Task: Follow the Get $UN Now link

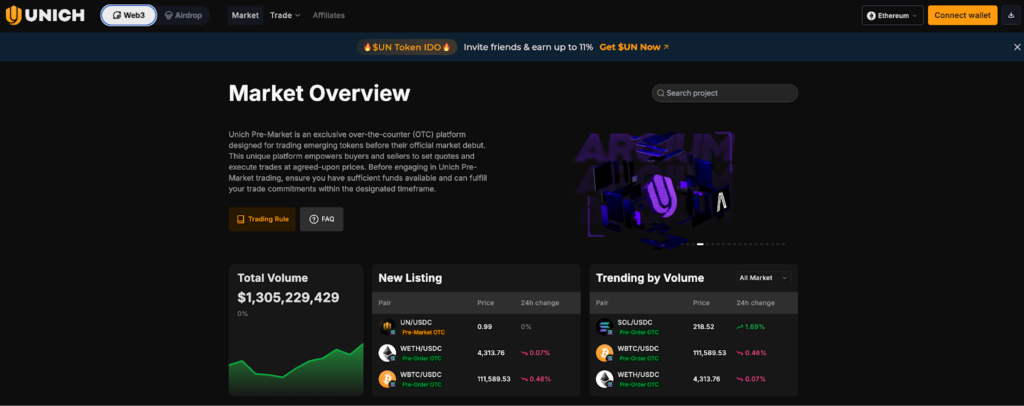Action: point(634,47)
